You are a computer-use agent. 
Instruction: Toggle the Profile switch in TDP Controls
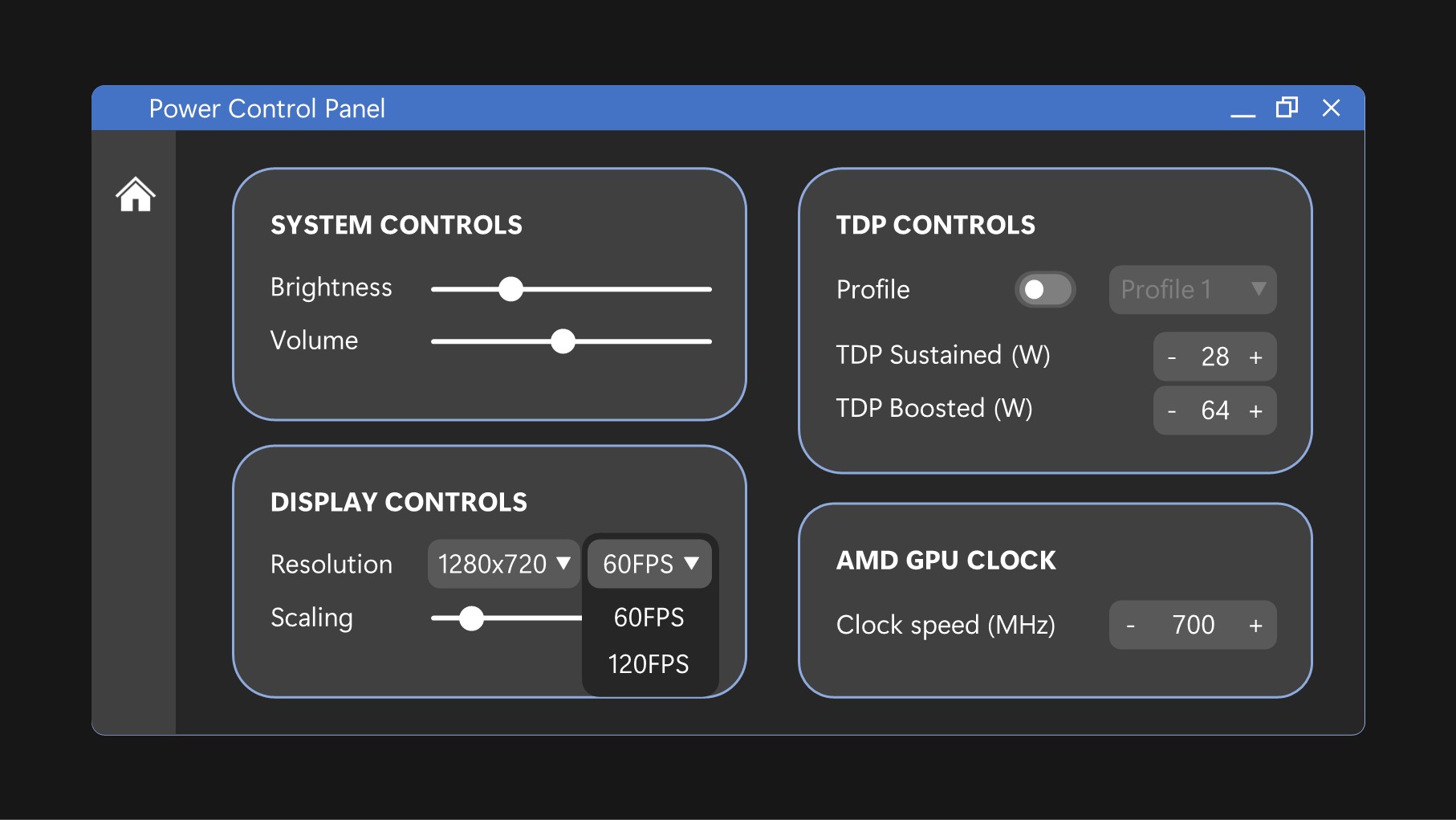tap(1044, 289)
